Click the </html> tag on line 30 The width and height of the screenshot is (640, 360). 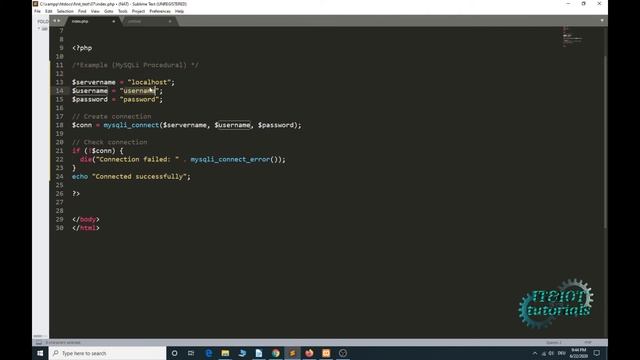click(x=86, y=228)
